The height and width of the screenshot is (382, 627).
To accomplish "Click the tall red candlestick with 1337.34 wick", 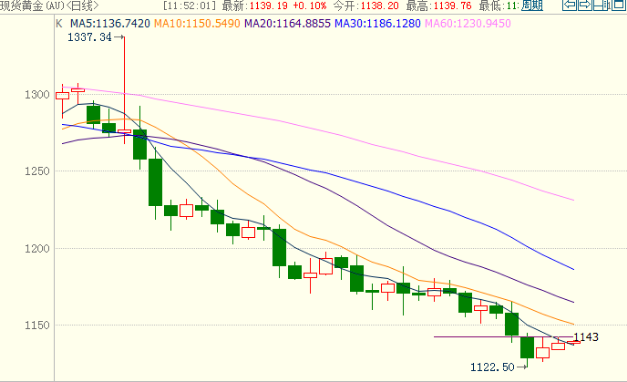I will click(124, 90).
